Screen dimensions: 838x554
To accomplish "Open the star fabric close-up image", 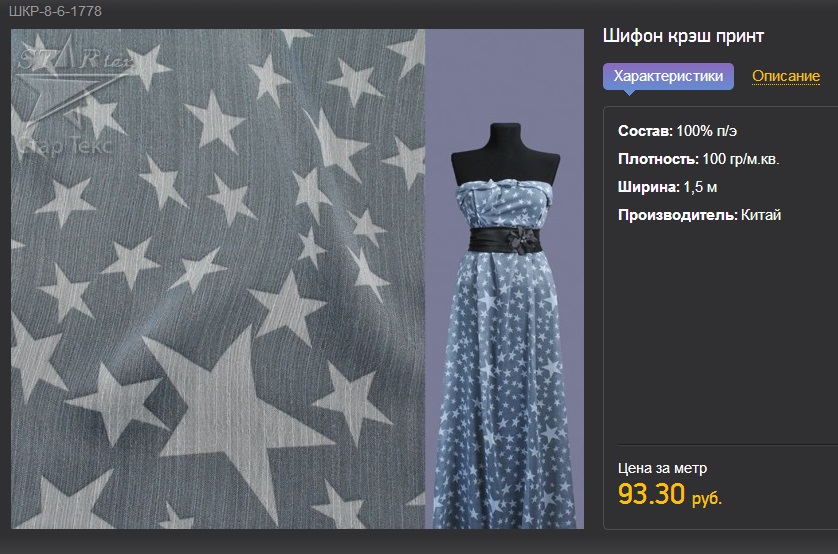I will tap(218, 279).
